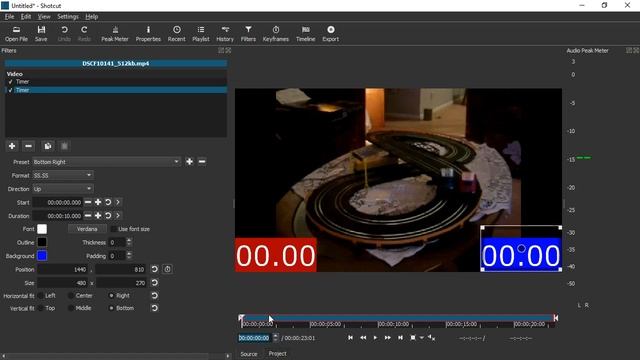Open the History panel

[225, 34]
